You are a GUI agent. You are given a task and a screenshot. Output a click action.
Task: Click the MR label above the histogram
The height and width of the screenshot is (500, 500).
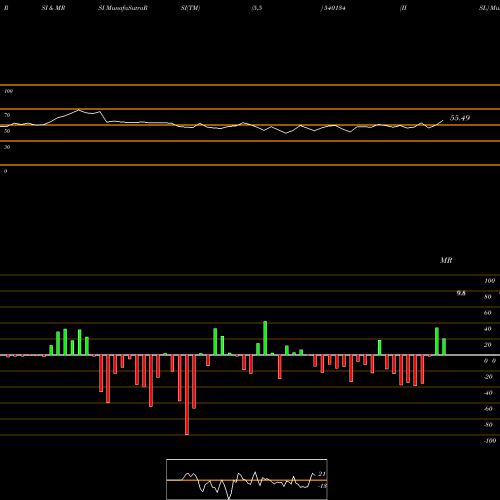[446, 260]
